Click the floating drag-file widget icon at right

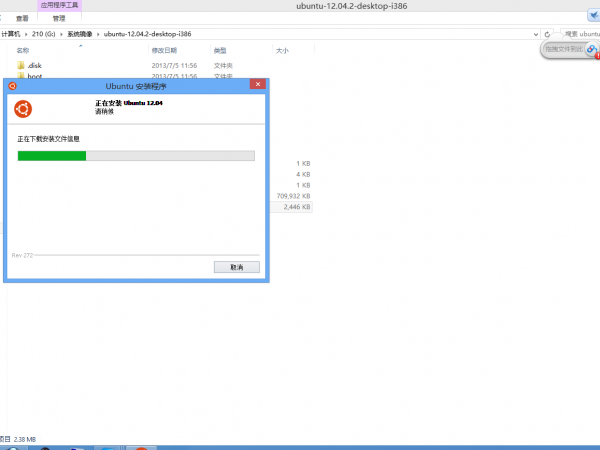point(591,49)
